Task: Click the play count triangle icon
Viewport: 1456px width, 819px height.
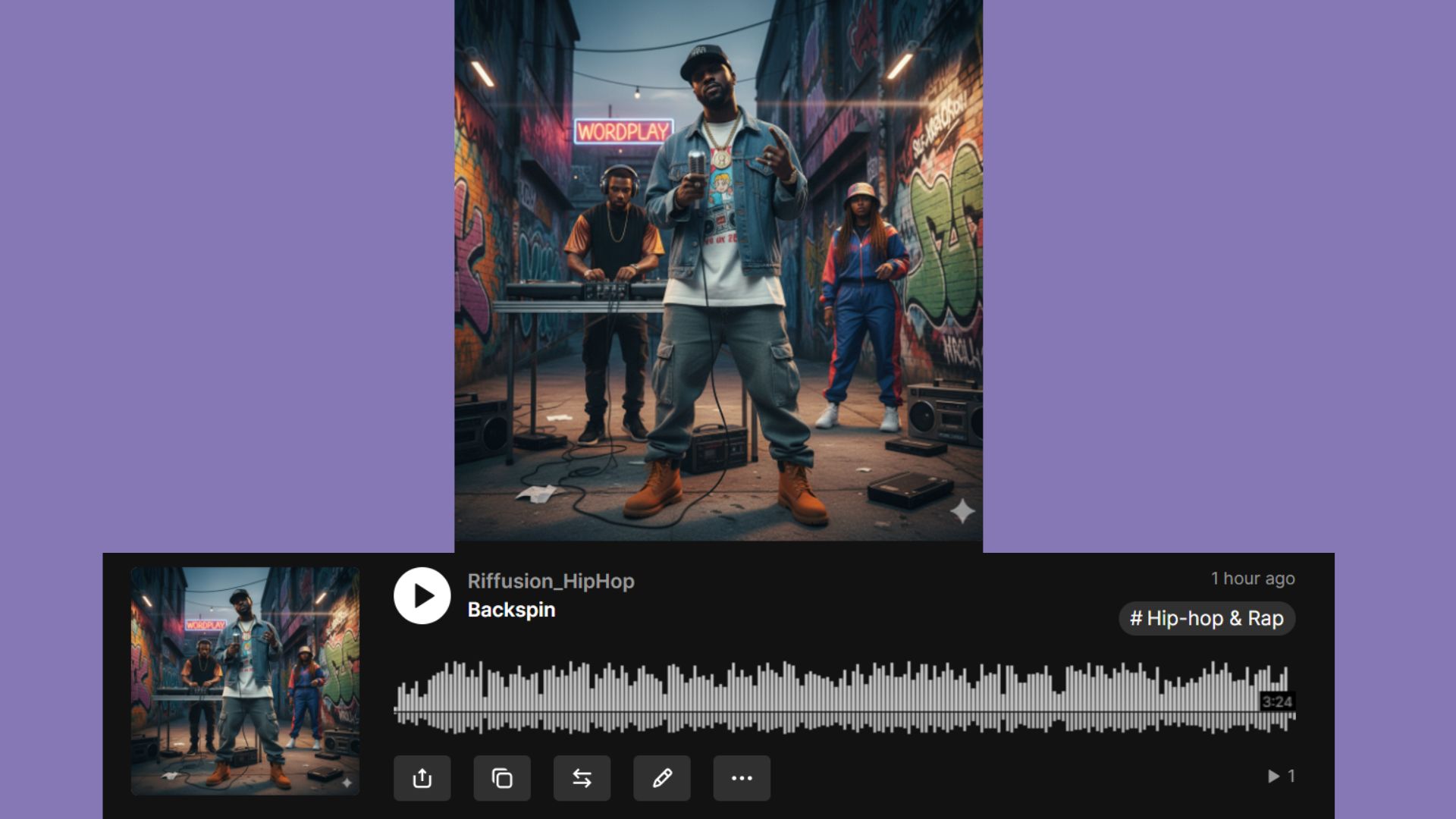Action: pyautogui.click(x=1273, y=777)
